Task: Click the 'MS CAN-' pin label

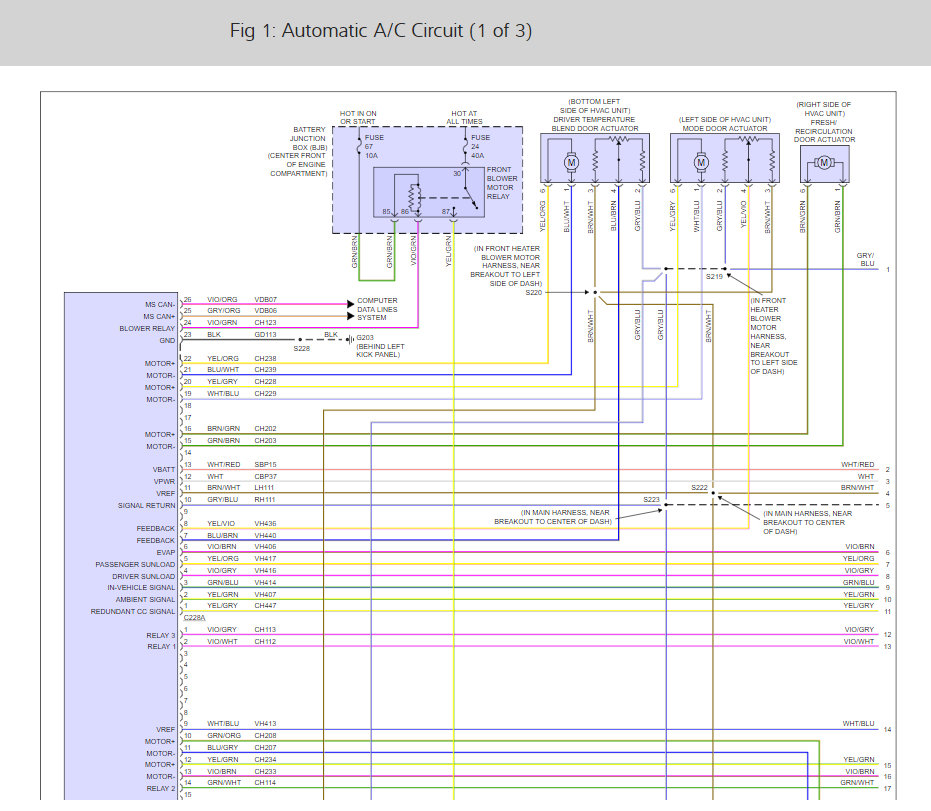Action: 160,305
